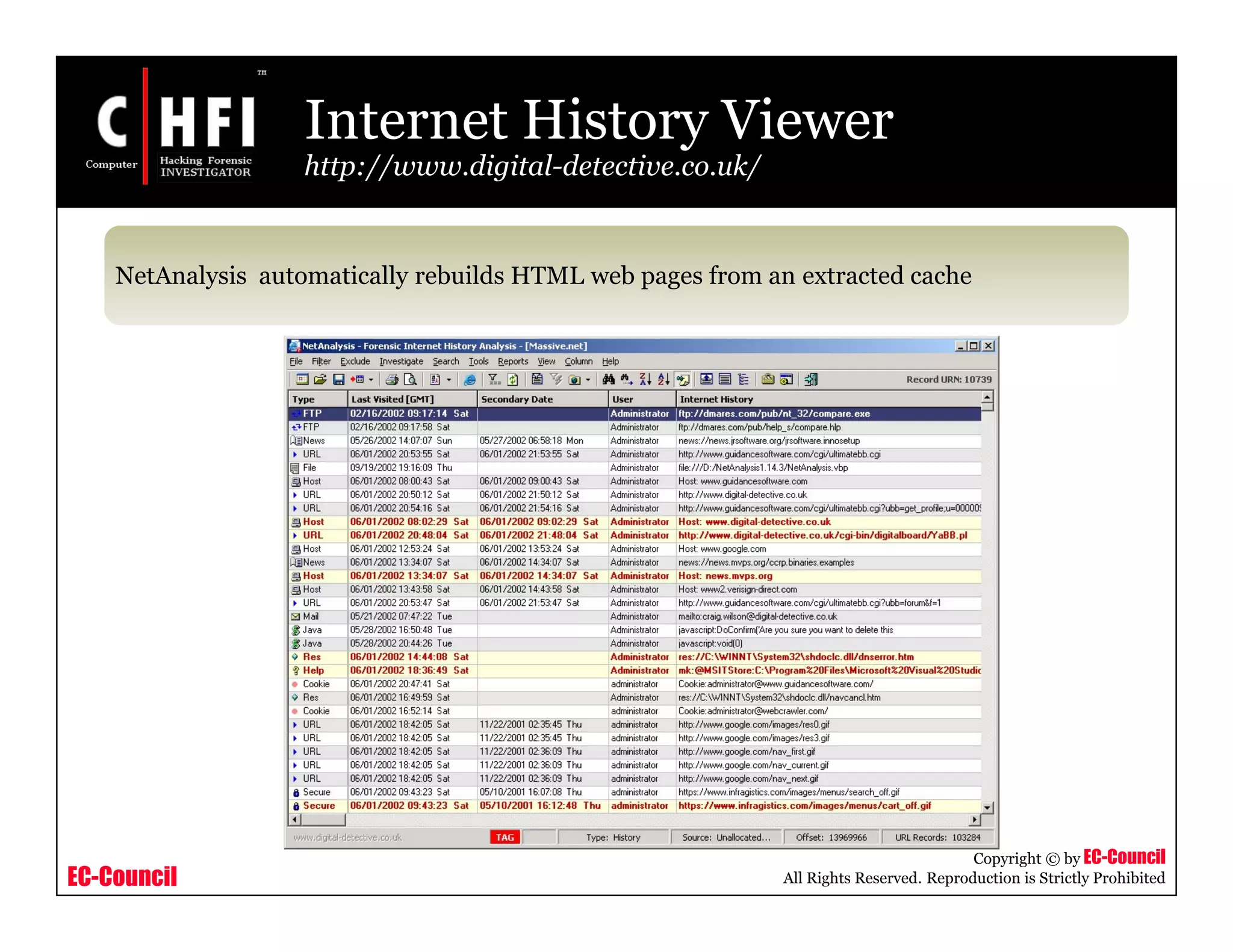Select the row http://www.google.com/nav_first.gif
This screenshot has height=952, width=1233.
pos(635,752)
